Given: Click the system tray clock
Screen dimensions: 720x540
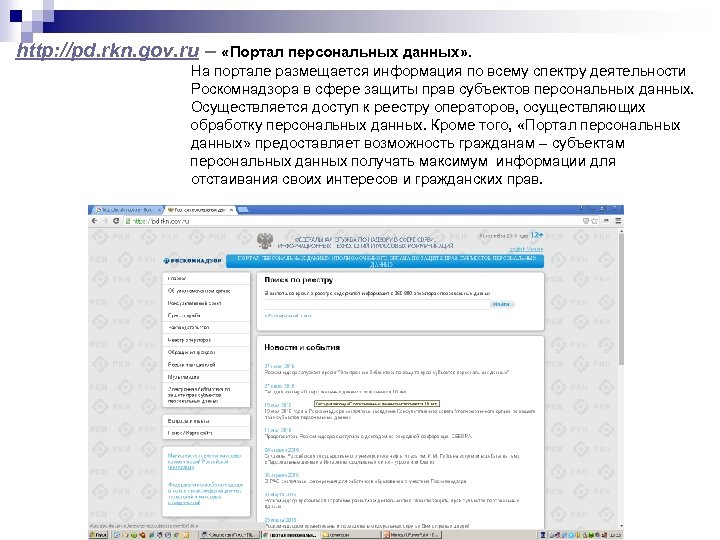Looking at the screenshot, I should [616, 535].
